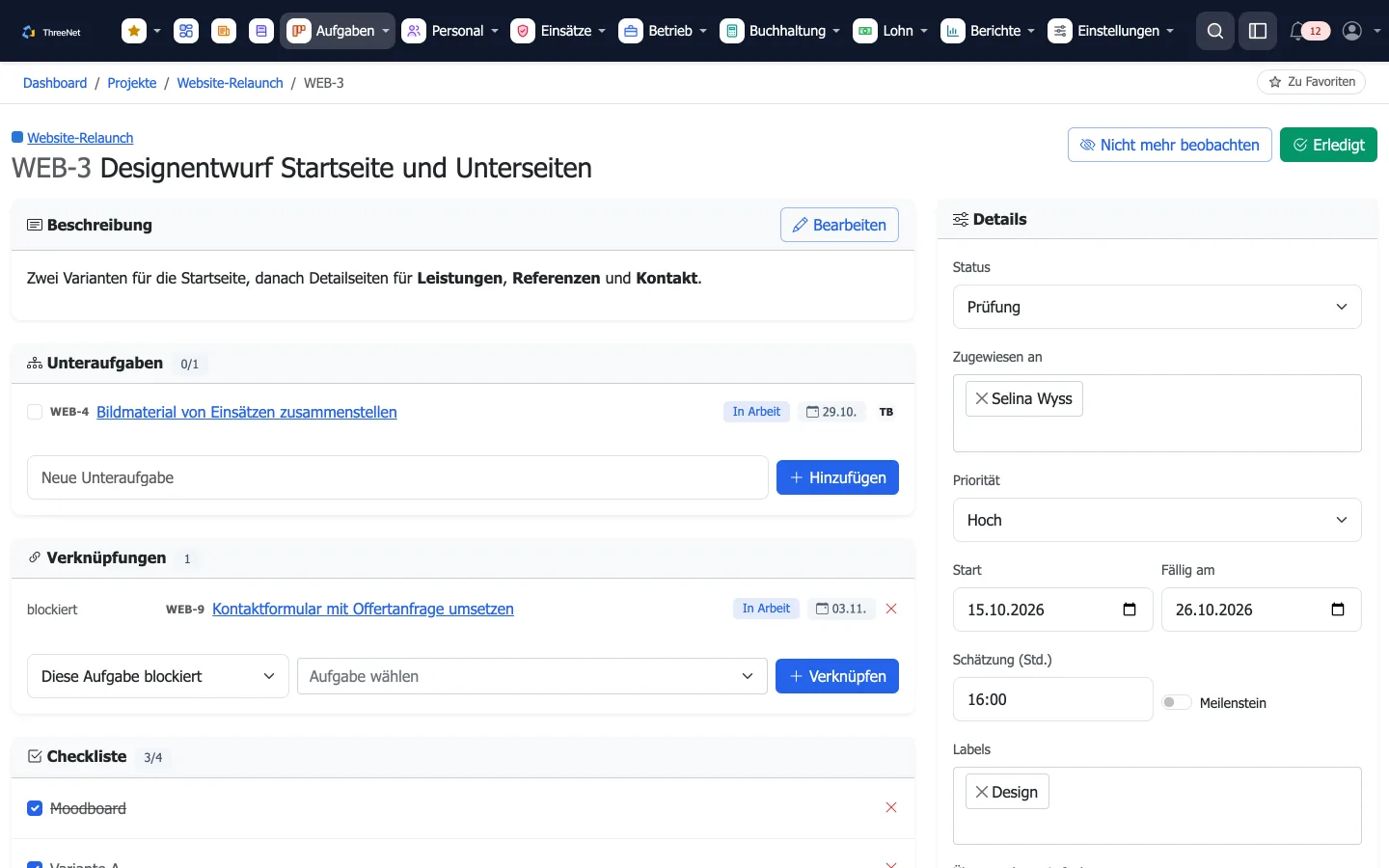1389x868 pixels.
Task: Open the Aufgaben menu
Action: [338, 31]
